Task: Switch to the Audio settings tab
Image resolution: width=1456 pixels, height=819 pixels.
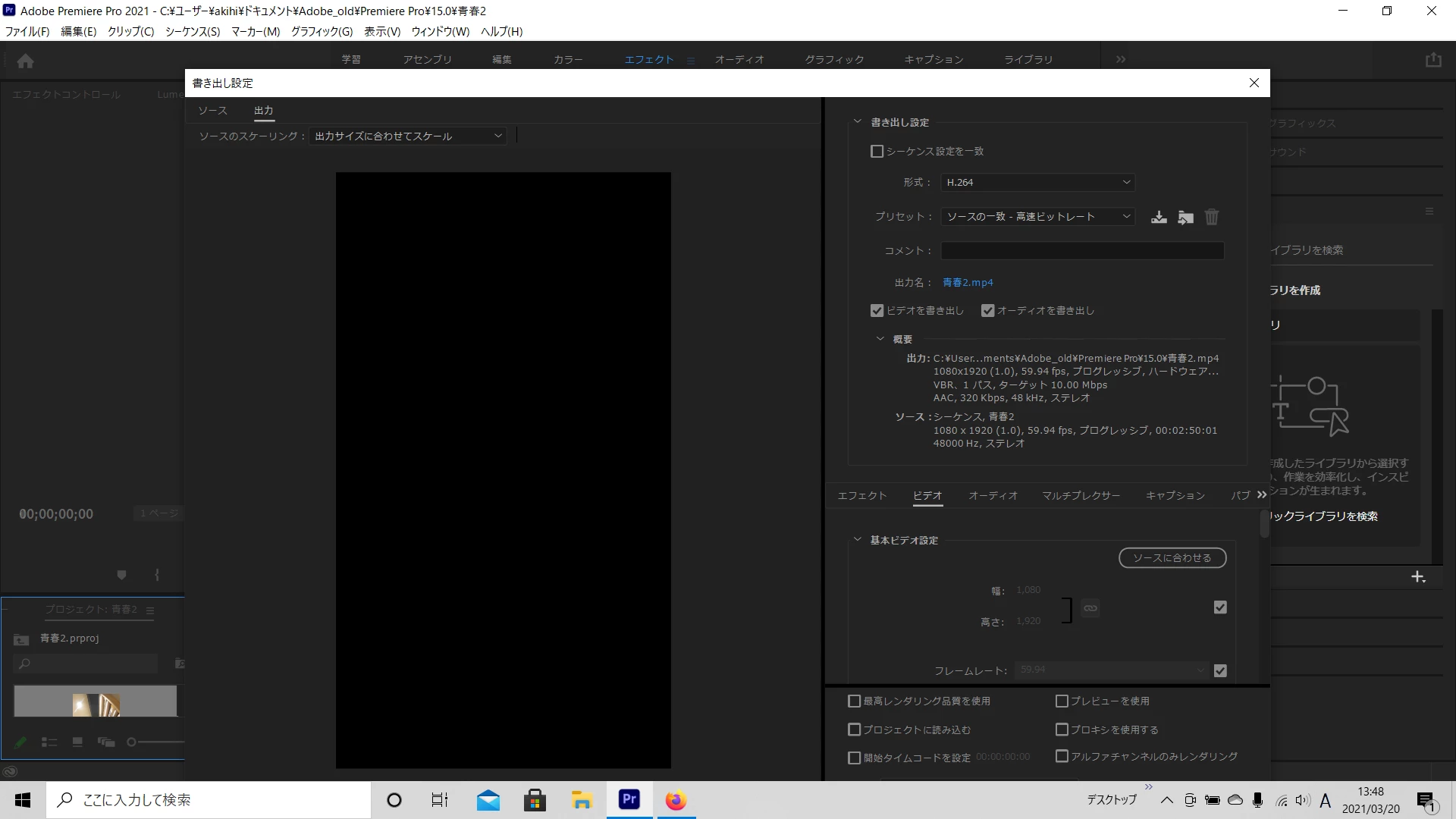Action: click(x=993, y=495)
